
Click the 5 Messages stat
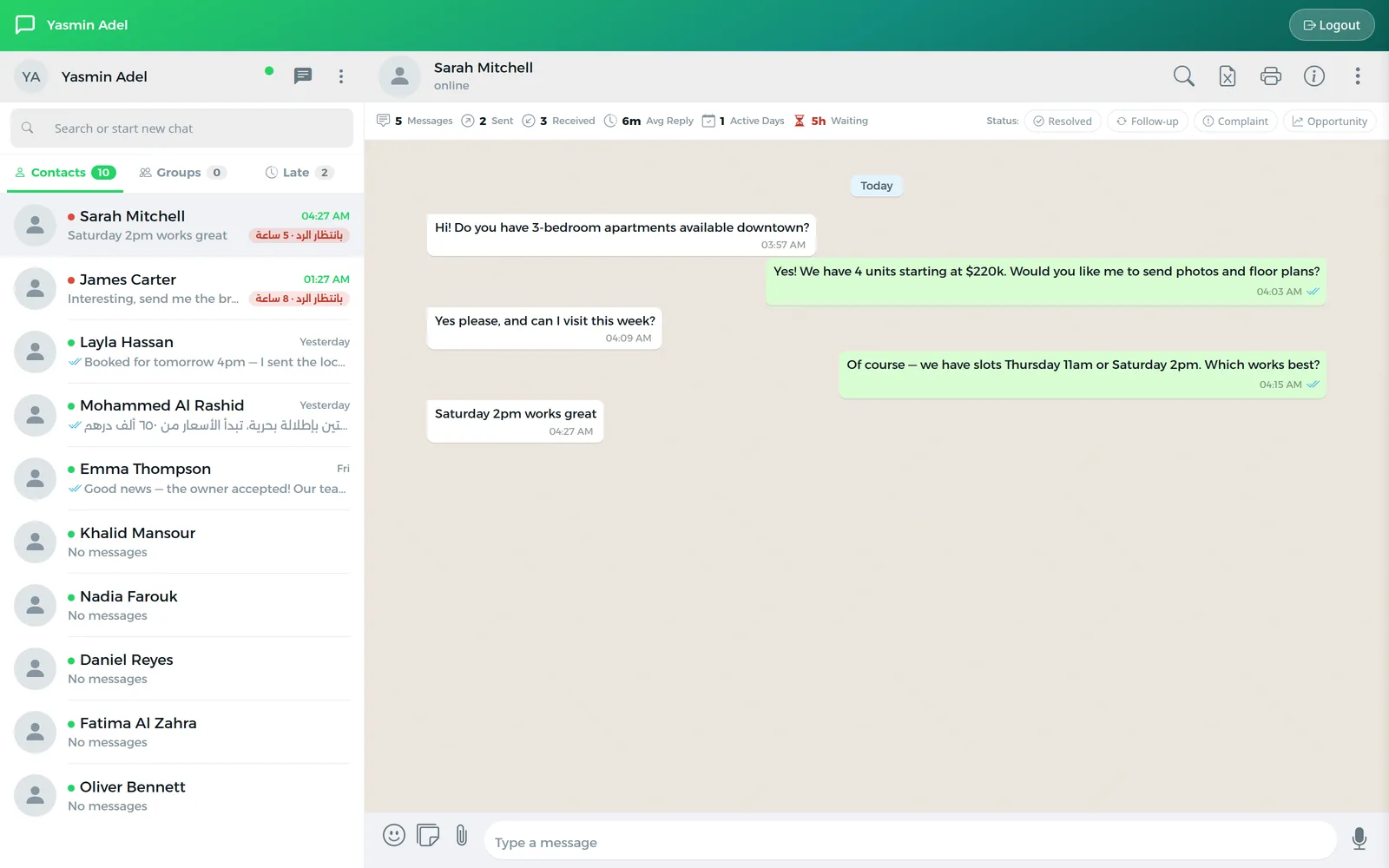tap(414, 121)
